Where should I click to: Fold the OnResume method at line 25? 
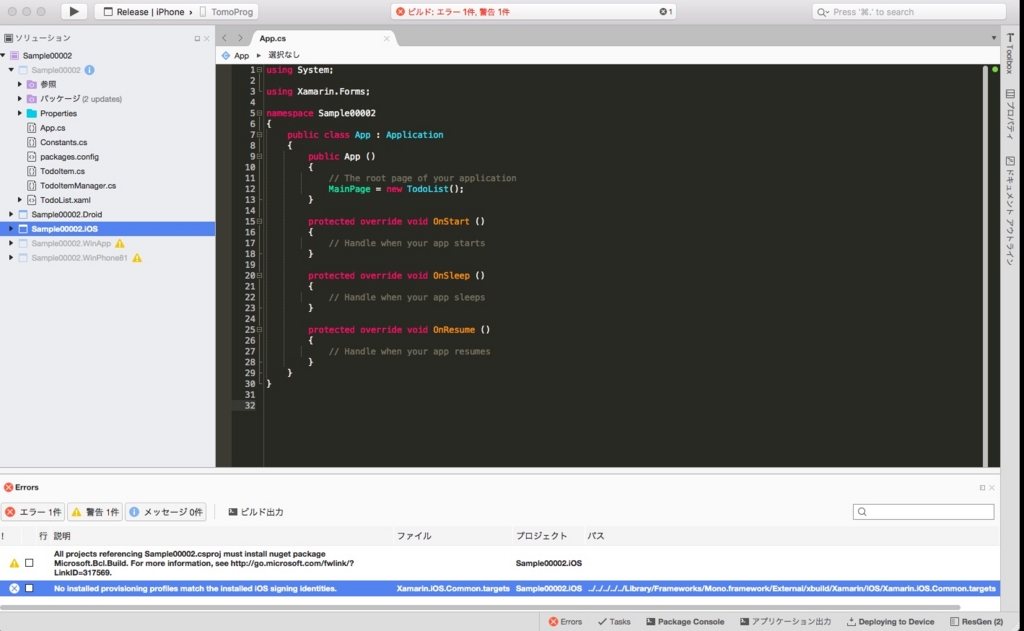(259, 330)
